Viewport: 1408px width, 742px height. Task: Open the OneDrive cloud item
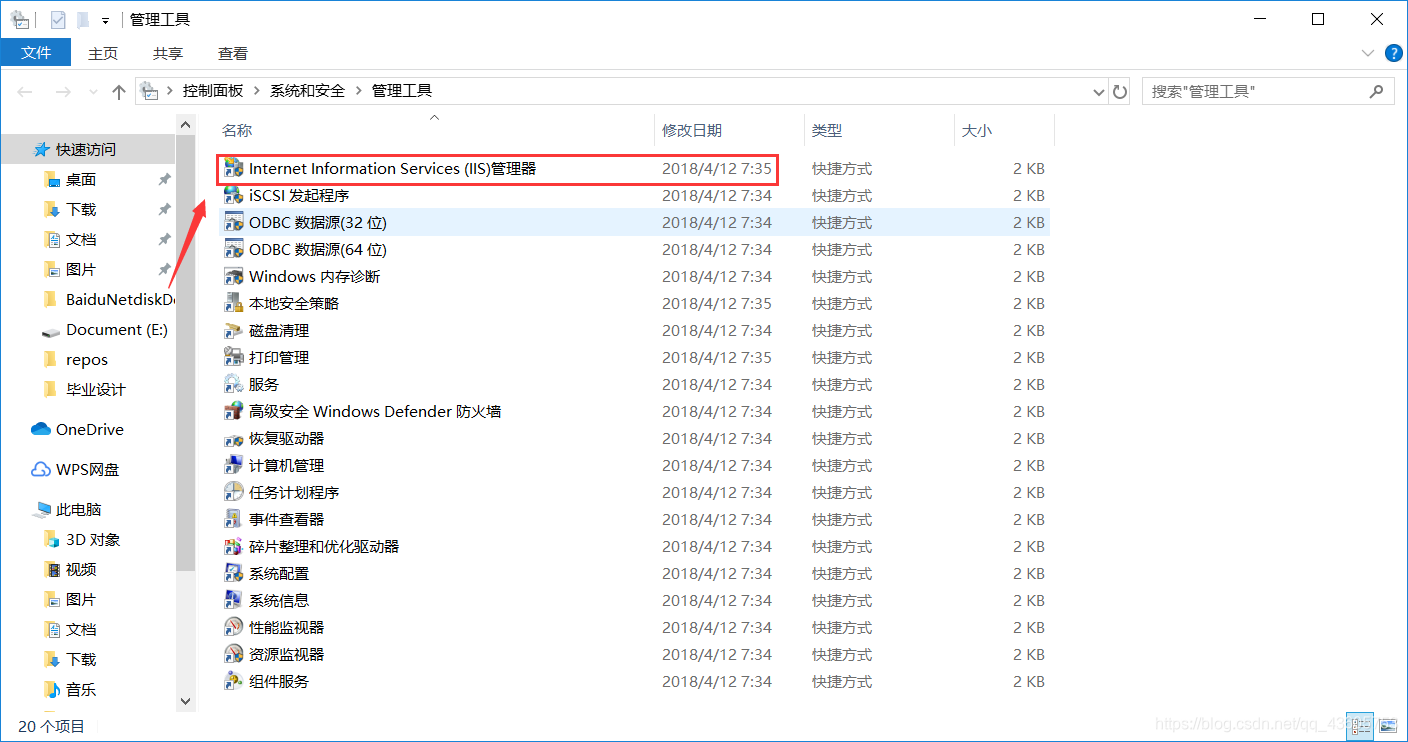[x=78, y=429]
